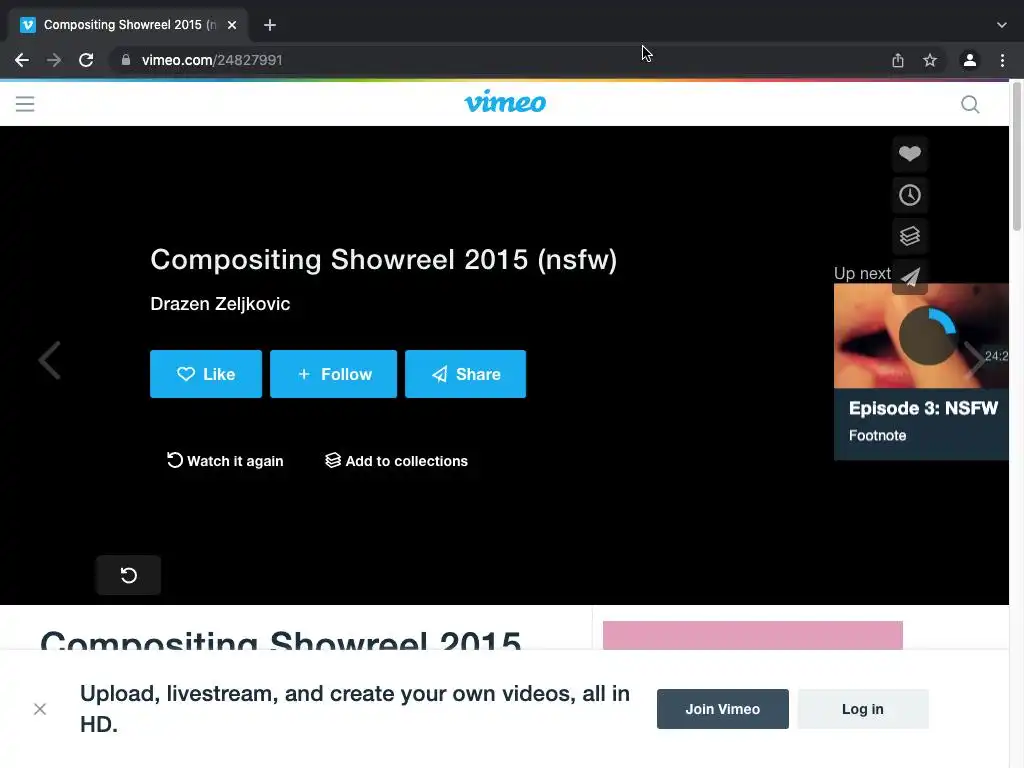Share video using paper plane icon in sidebar
Screen dimensions: 1024x768
[x=910, y=277]
